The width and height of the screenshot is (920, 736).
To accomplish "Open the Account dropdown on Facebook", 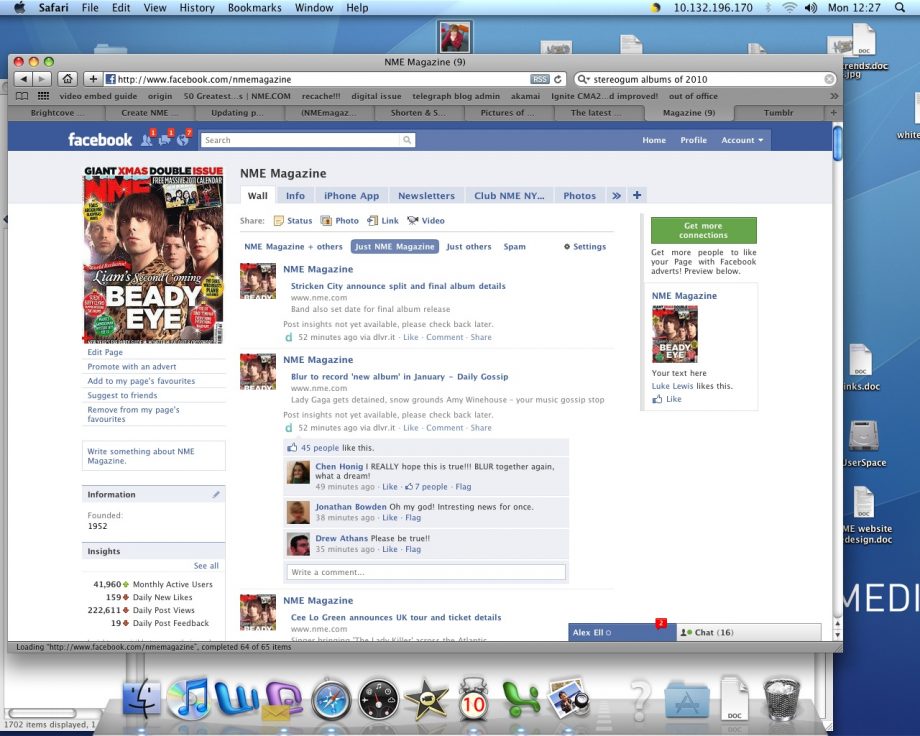I will tap(742, 140).
